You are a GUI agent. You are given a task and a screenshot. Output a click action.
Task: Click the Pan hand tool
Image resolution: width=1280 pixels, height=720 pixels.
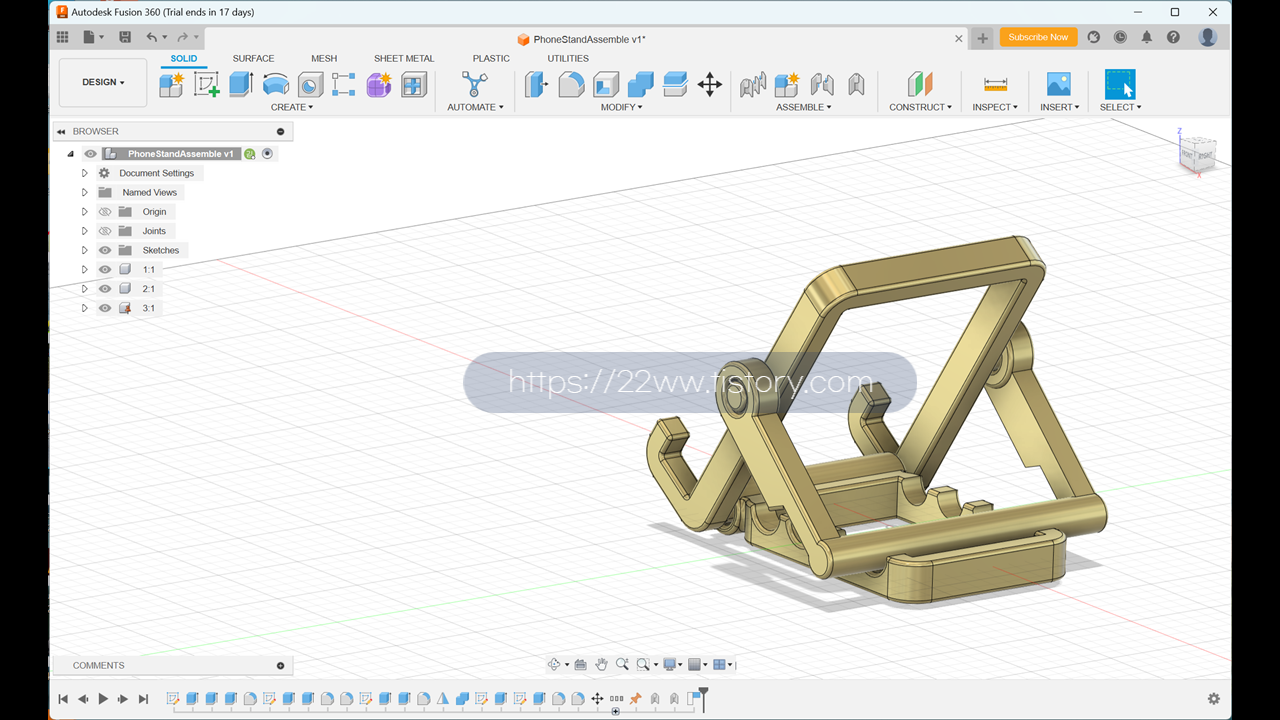coord(601,664)
